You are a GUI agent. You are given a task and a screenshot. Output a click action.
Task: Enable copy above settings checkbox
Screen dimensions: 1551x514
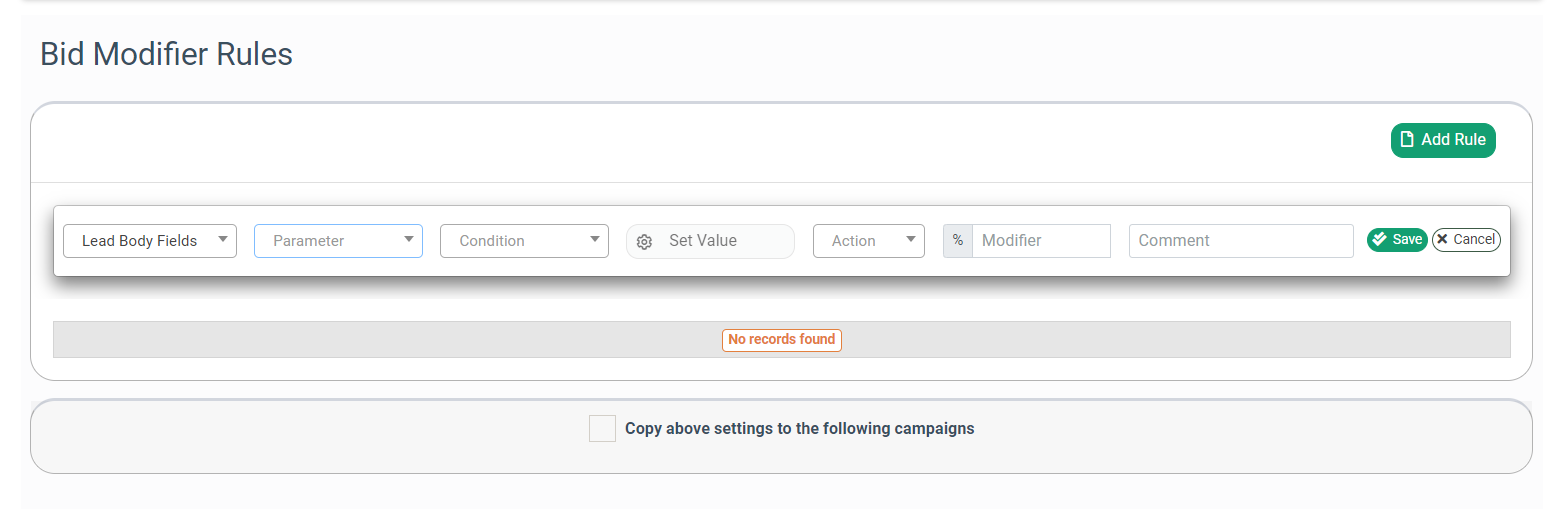602,429
